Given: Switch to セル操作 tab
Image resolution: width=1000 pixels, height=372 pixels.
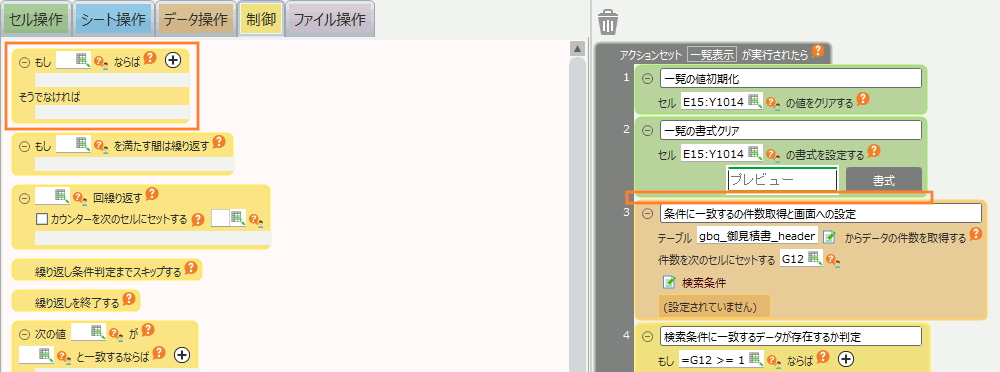Looking at the screenshot, I should (36, 20).
